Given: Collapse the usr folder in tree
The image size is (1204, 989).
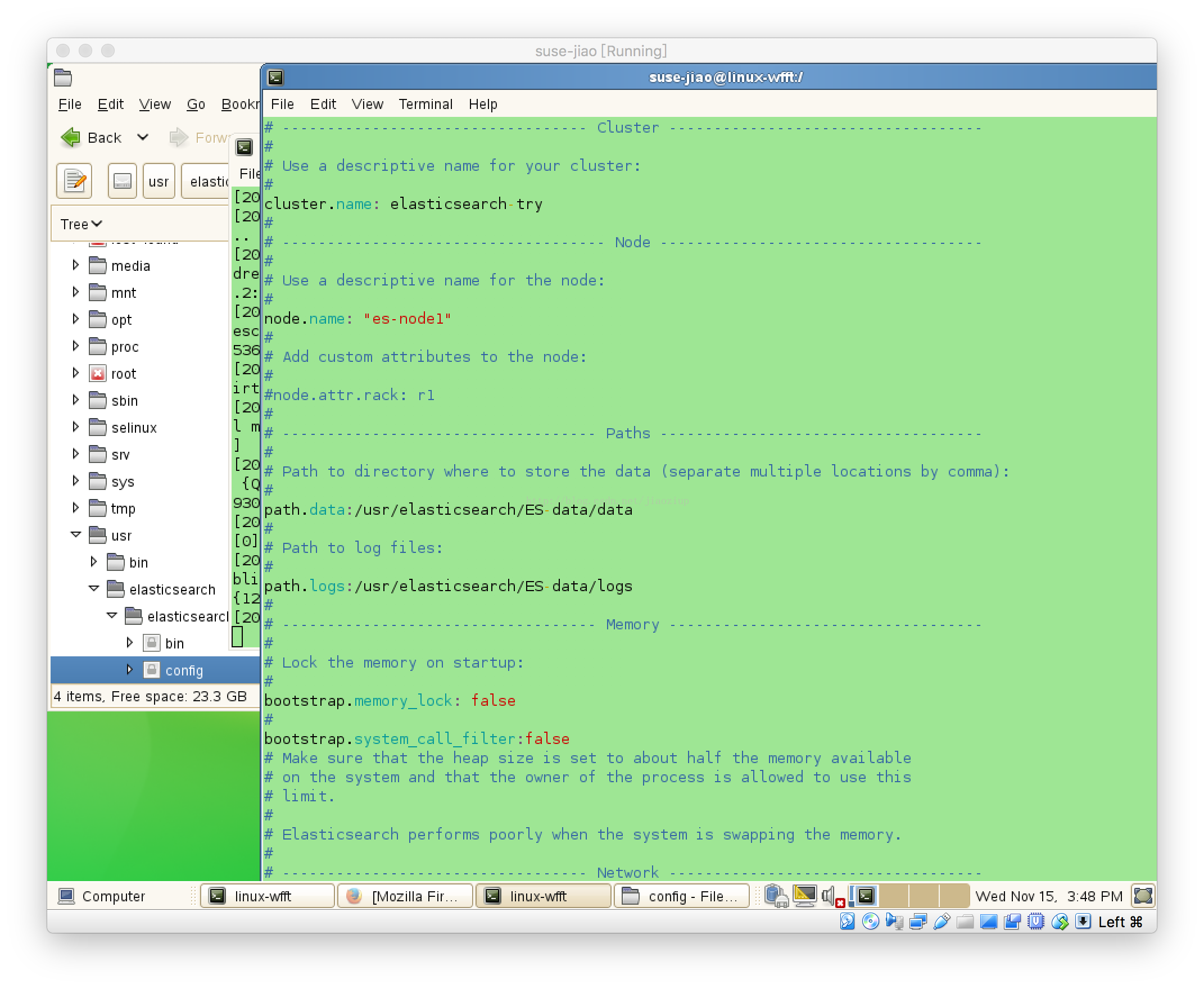Looking at the screenshot, I should pos(76,535).
